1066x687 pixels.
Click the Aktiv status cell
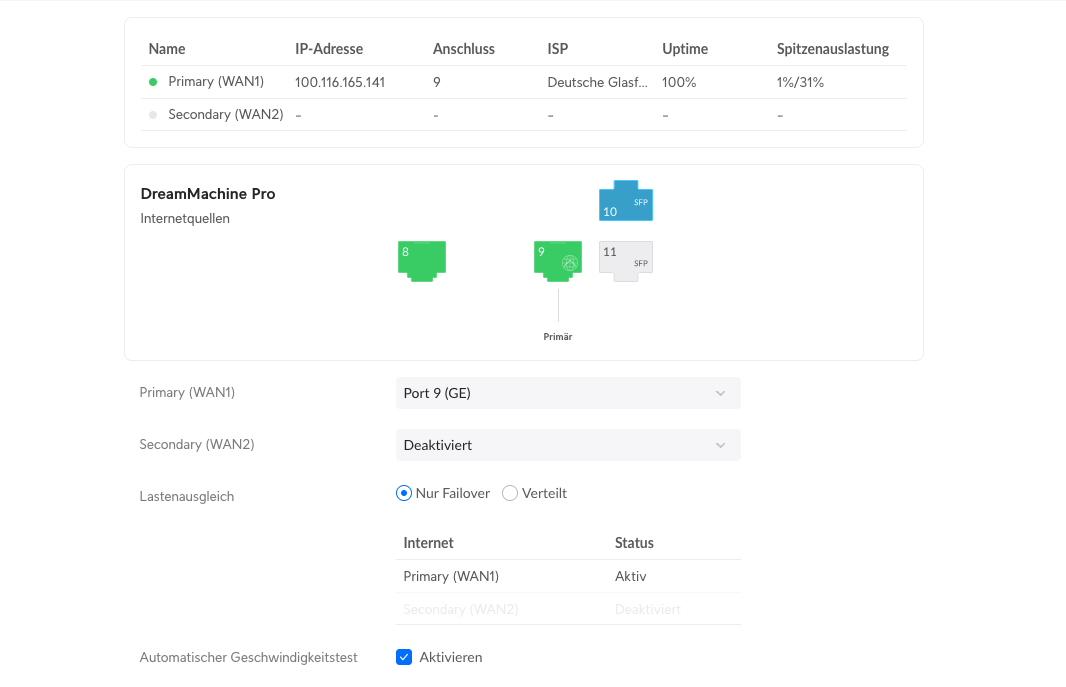[630, 576]
